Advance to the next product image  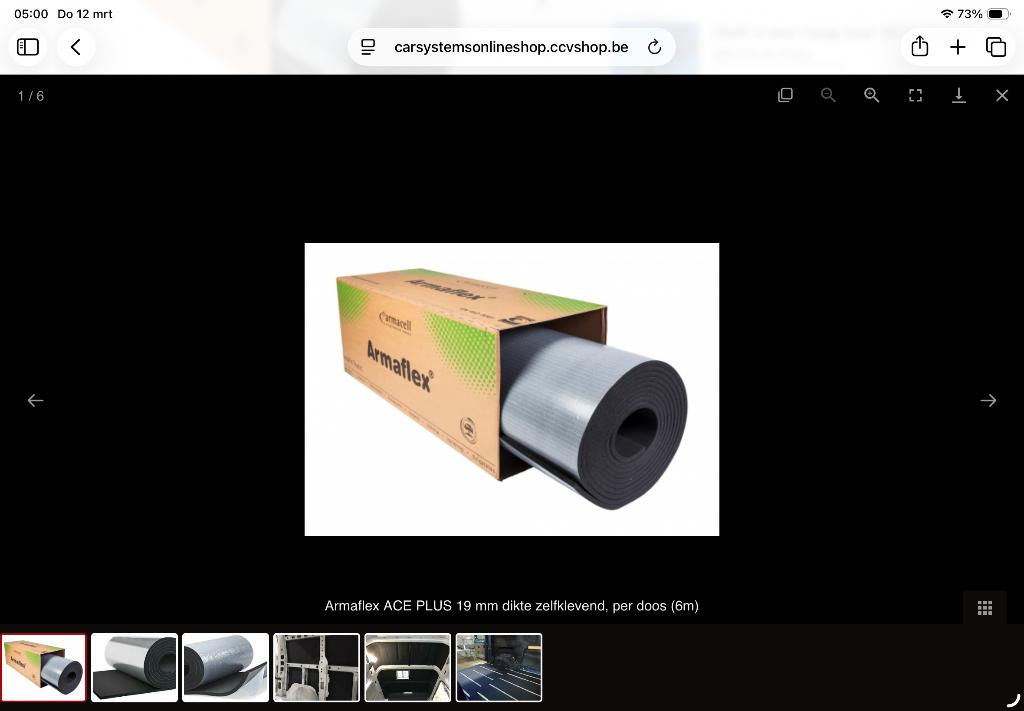click(x=988, y=400)
